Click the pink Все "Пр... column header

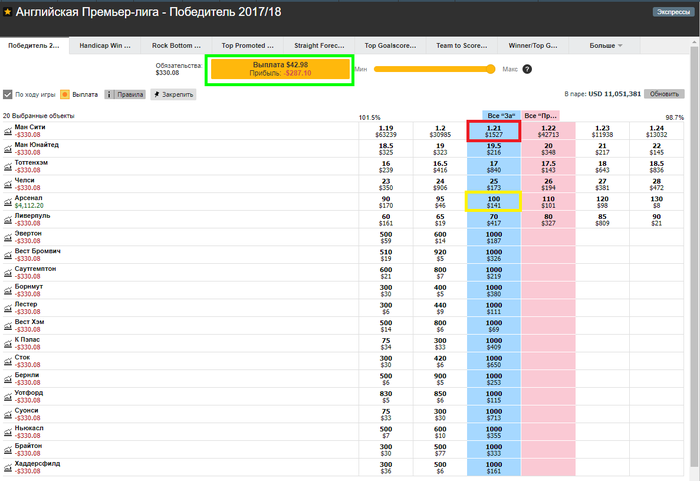pos(541,116)
